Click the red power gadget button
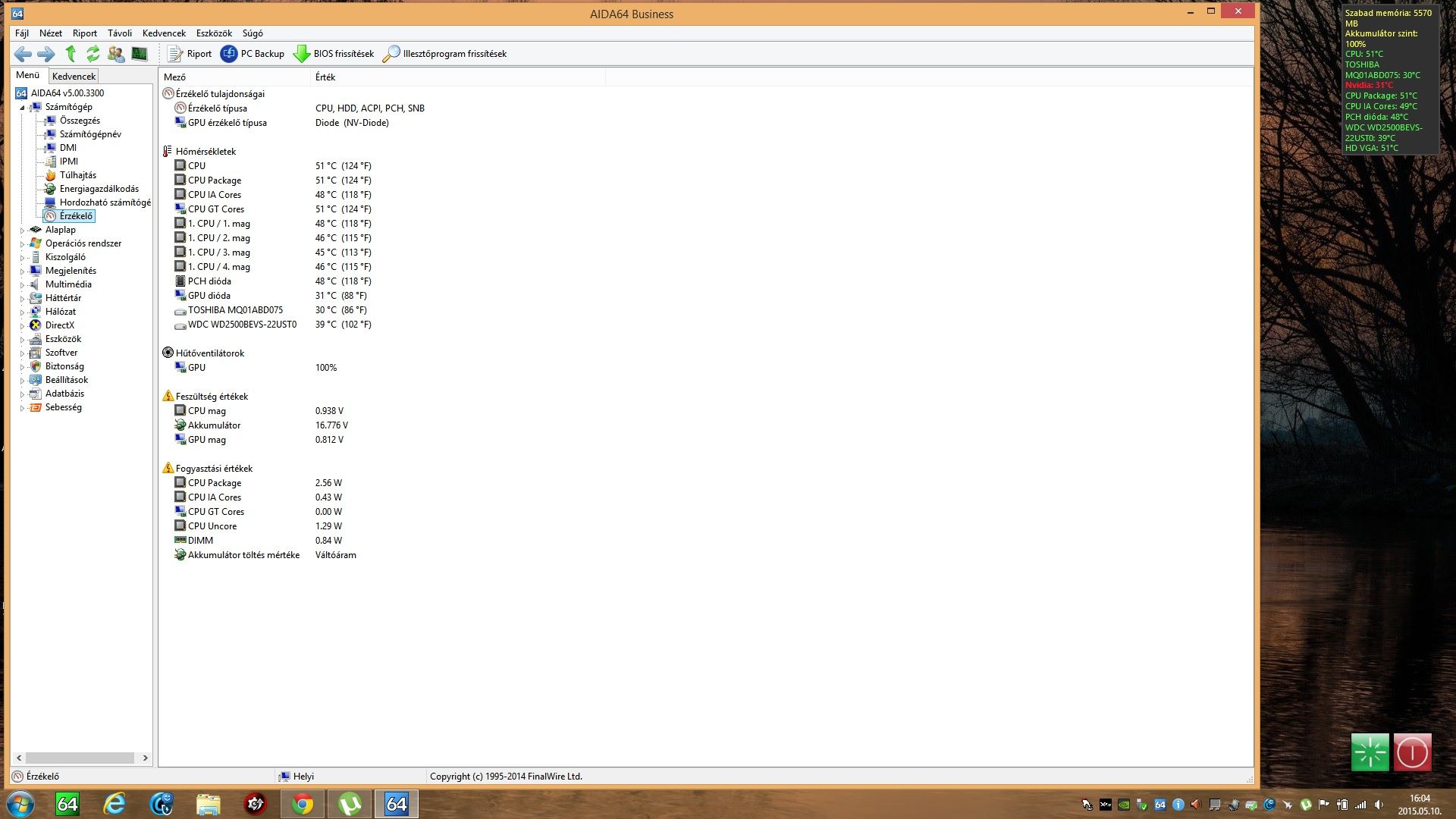Screen dimensions: 1456x819 [x=1412, y=752]
